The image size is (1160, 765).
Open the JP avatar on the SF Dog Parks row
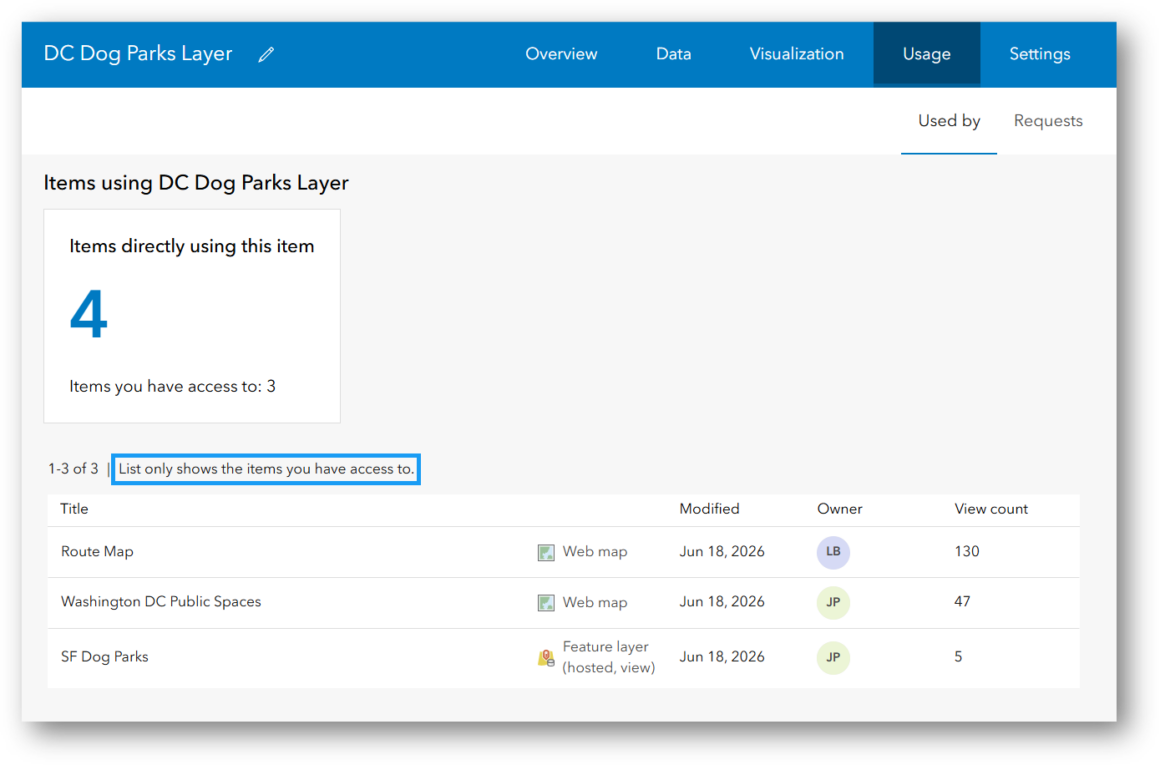(833, 657)
